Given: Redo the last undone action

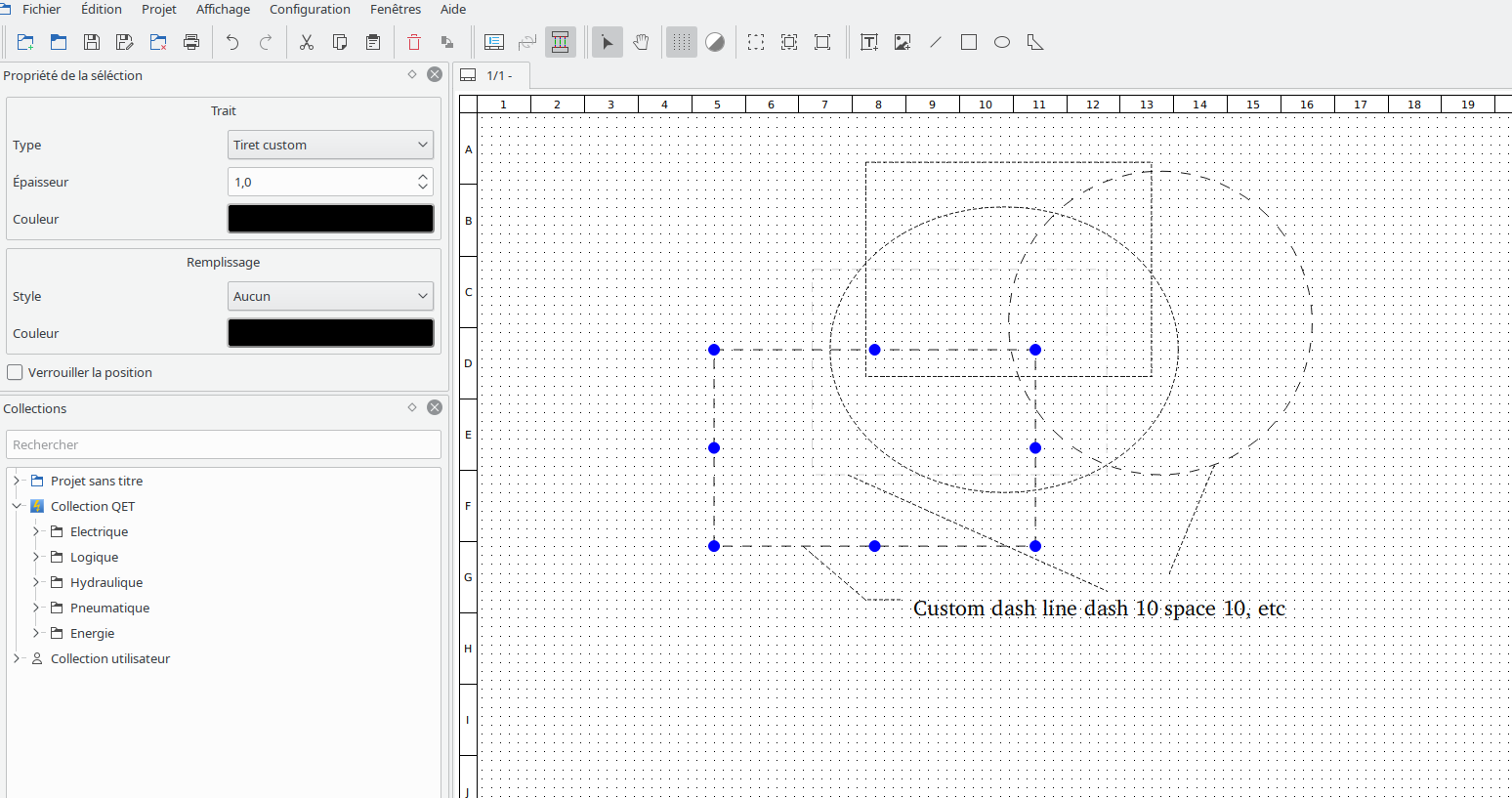Looking at the screenshot, I should [266, 42].
